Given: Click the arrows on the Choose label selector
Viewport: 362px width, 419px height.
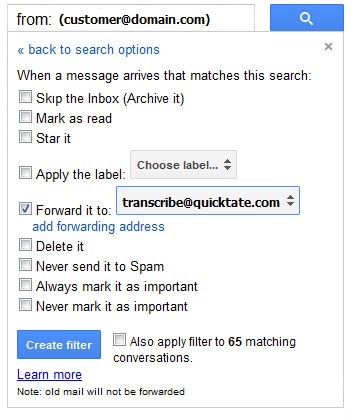Looking at the screenshot, I should (227, 165).
